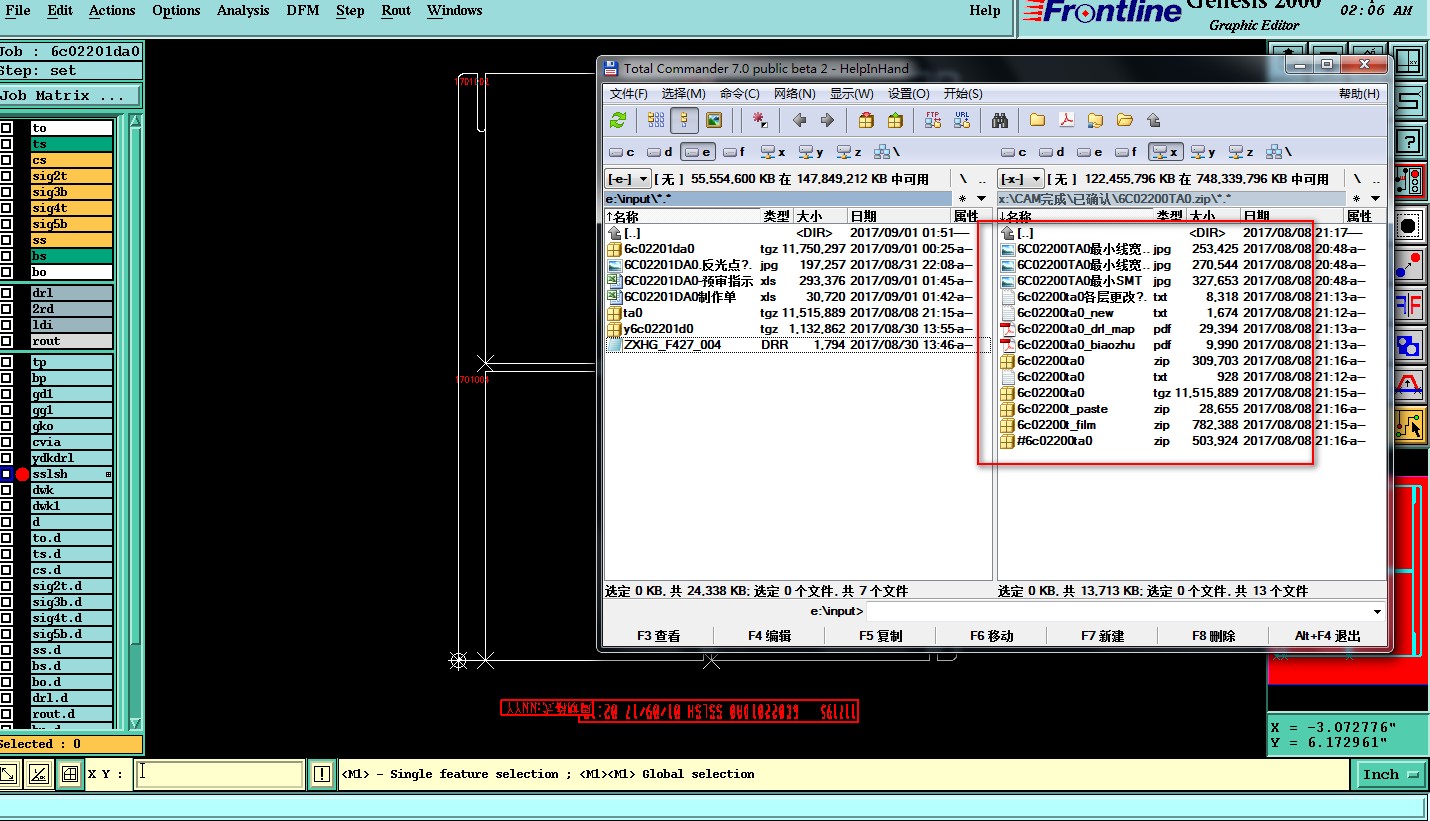Viewport: 1430px width, 821px height.
Task: Open the 命令(C) menu in Total Commander
Action: [x=739, y=94]
